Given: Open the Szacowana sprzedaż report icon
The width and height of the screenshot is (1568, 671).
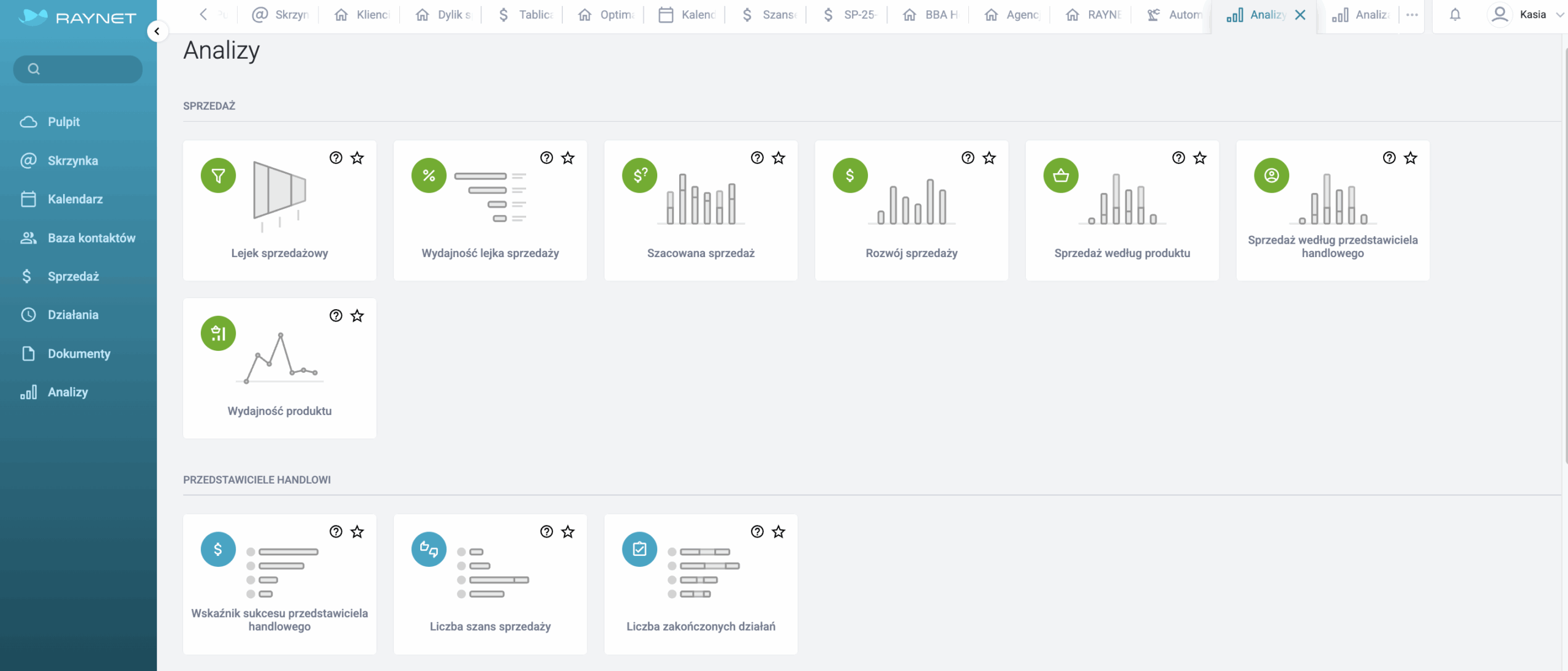Looking at the screenshot, I should click(x=639, y=176).
